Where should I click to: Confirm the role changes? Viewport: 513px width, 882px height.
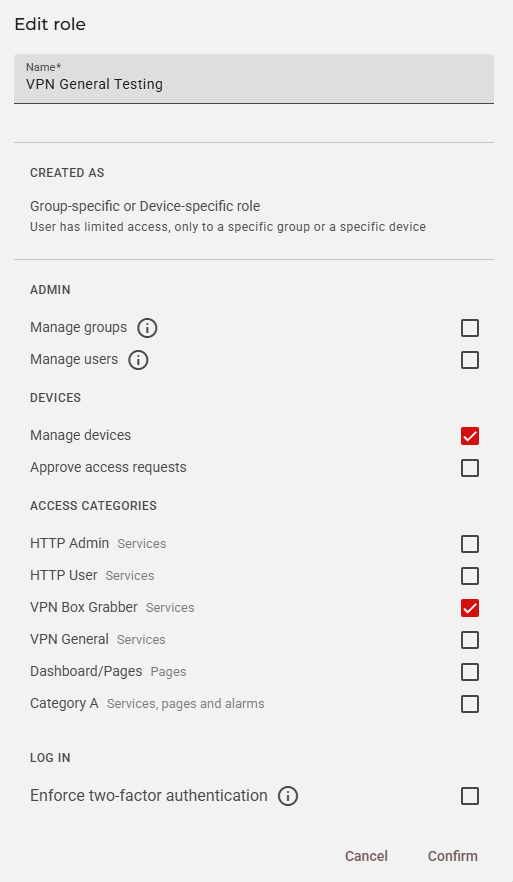tap(453, 856)
